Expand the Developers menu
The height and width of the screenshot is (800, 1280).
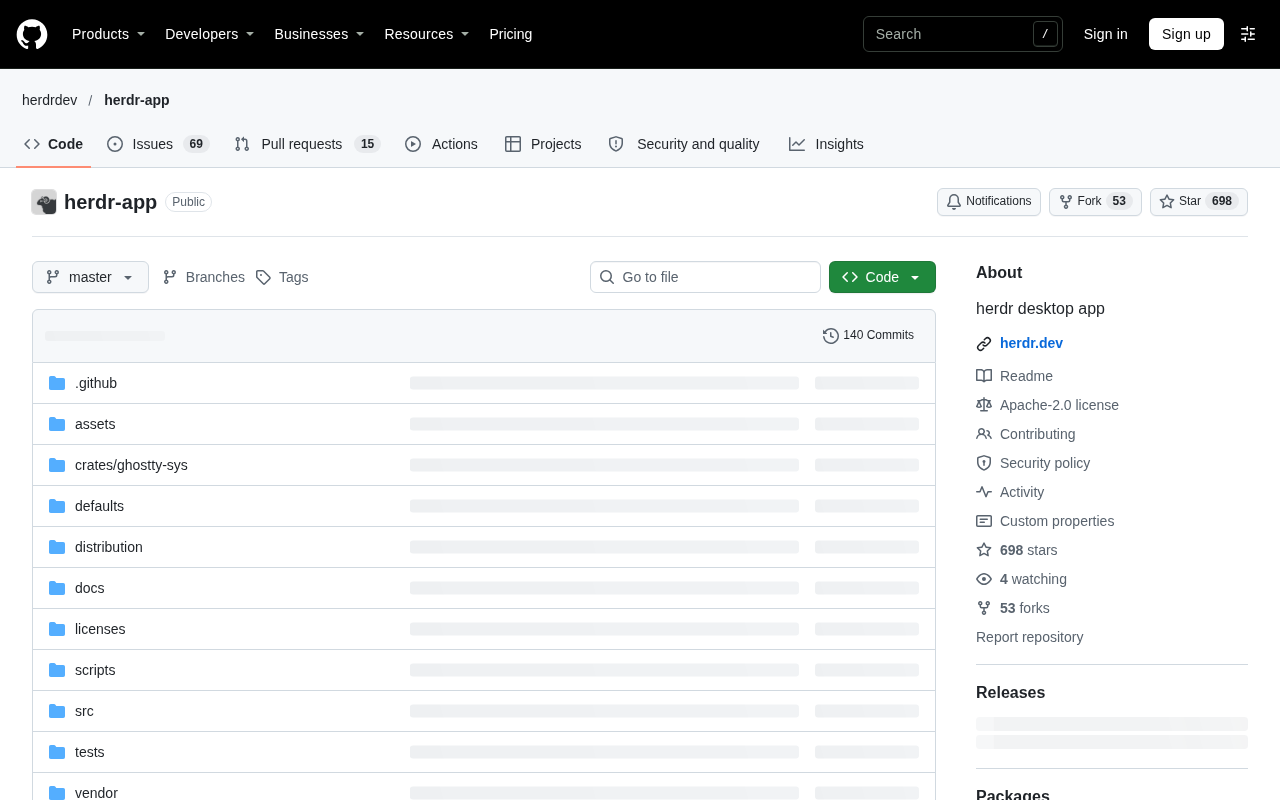(x=210, y=34)
